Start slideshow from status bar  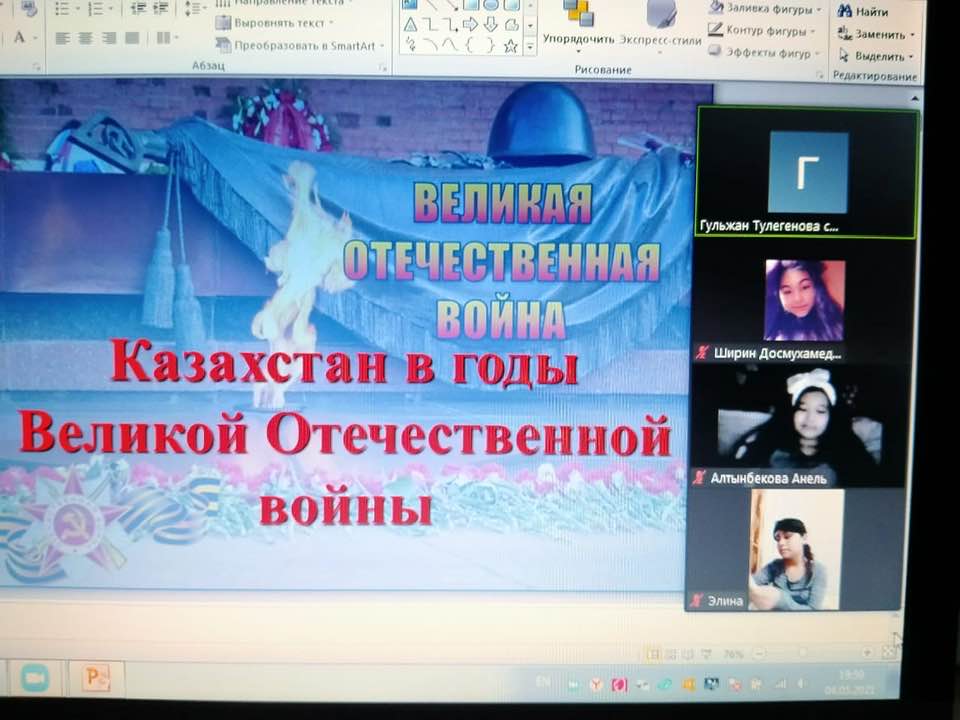point(707,654)
